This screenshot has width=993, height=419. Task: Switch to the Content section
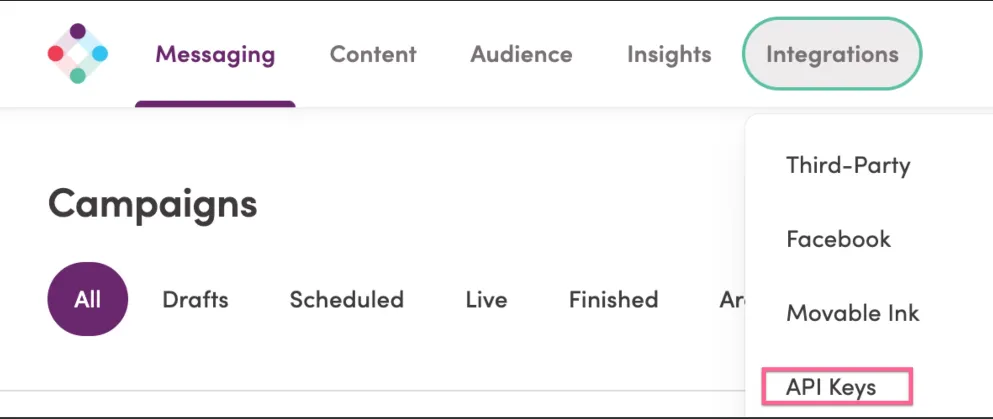373,54
